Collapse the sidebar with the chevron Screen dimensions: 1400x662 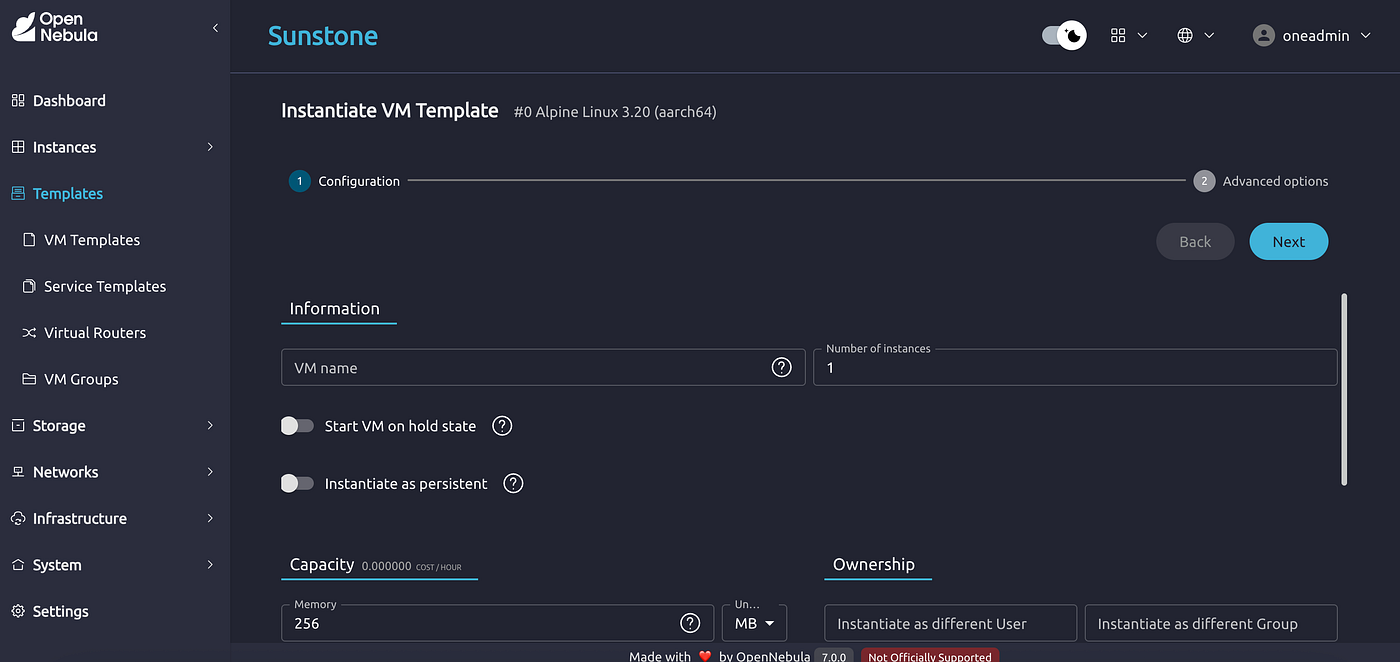pos(215,28)
